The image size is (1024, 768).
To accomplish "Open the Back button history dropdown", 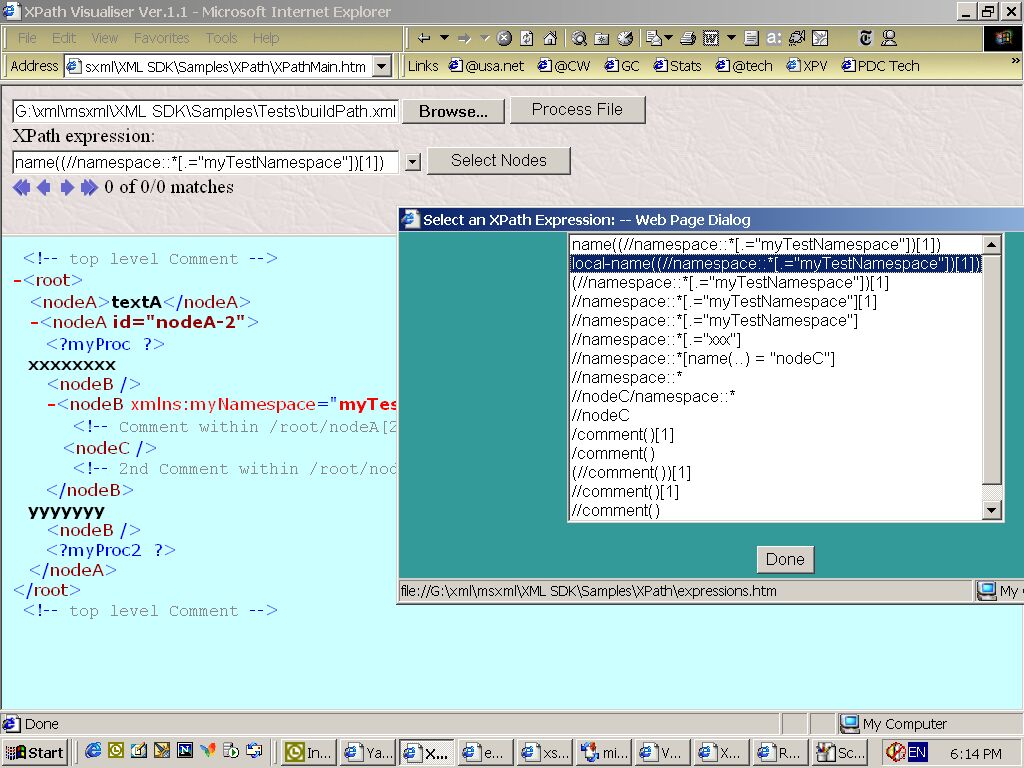I will (444, 39).
